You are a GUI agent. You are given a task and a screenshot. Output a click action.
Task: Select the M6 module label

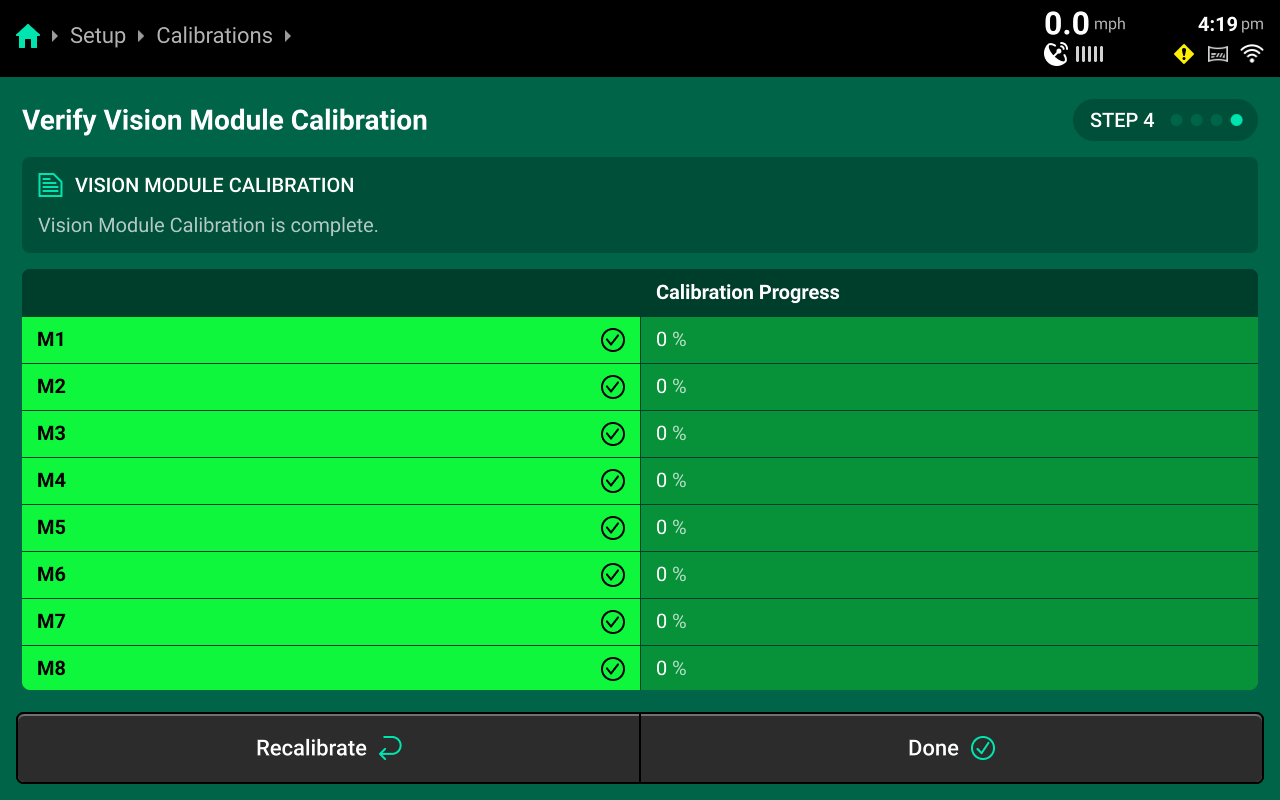coord(51,575)
